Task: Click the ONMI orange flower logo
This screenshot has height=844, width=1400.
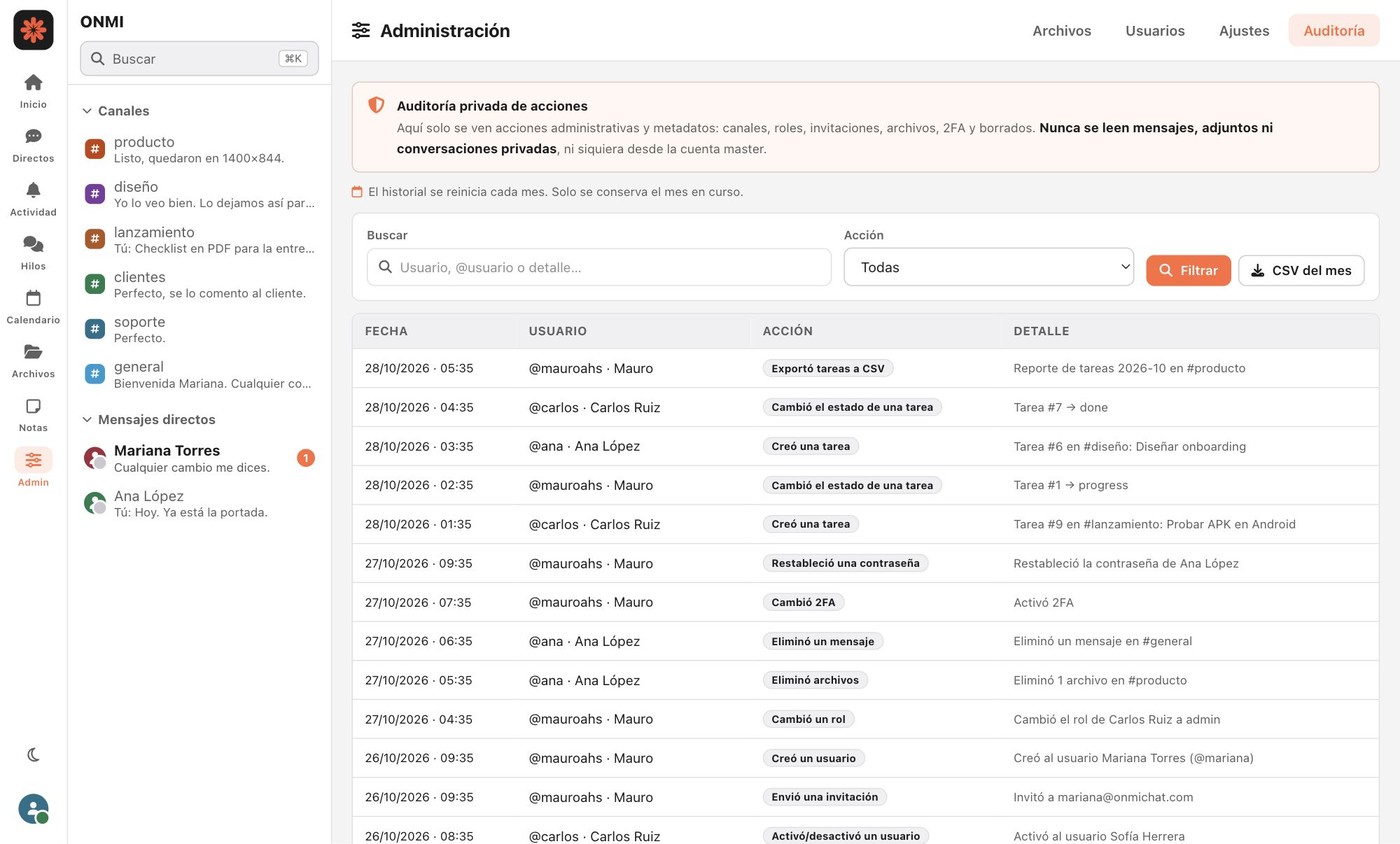Action: pos(33,30)
